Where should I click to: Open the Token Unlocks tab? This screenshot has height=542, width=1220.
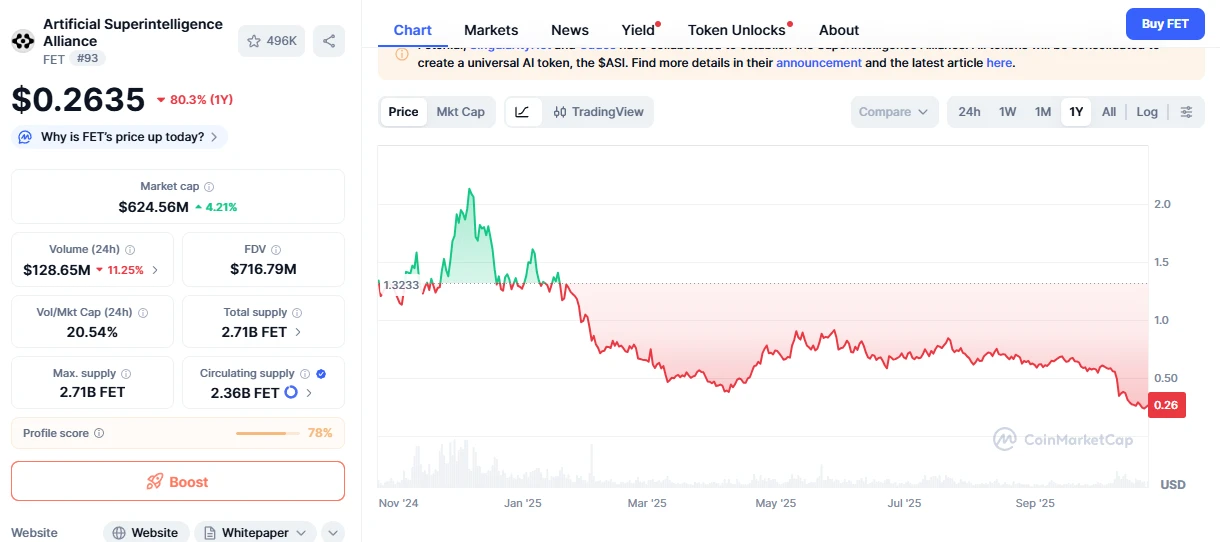(x=737, y=30)
